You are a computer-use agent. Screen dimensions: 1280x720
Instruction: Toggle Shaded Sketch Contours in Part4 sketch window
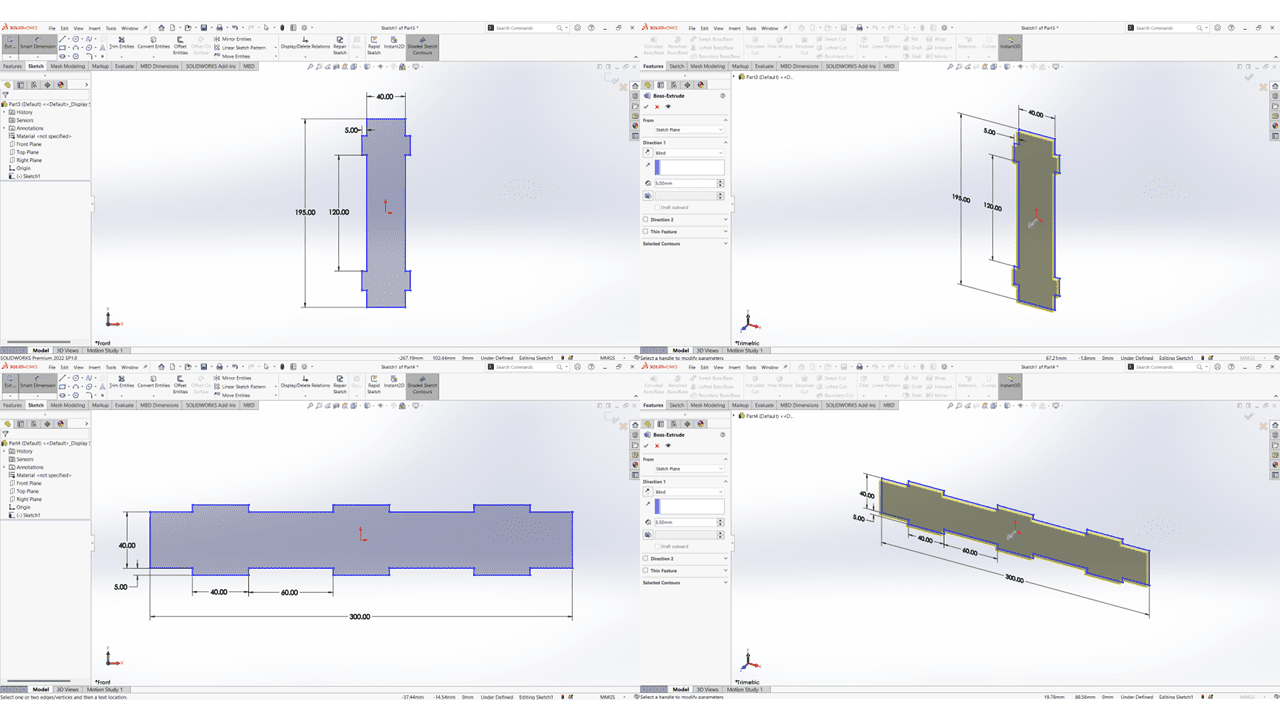[422, 384]
